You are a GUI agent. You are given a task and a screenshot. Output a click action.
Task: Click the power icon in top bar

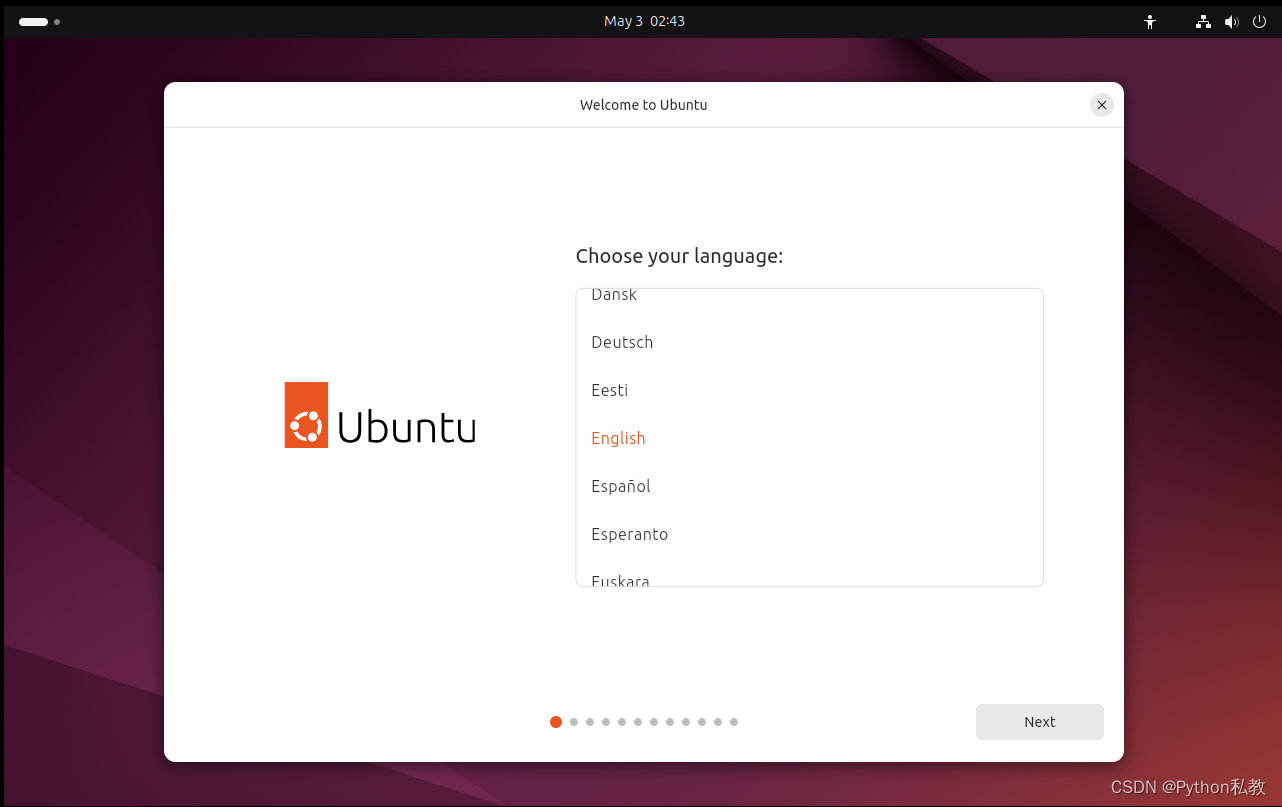point(1259,21)
